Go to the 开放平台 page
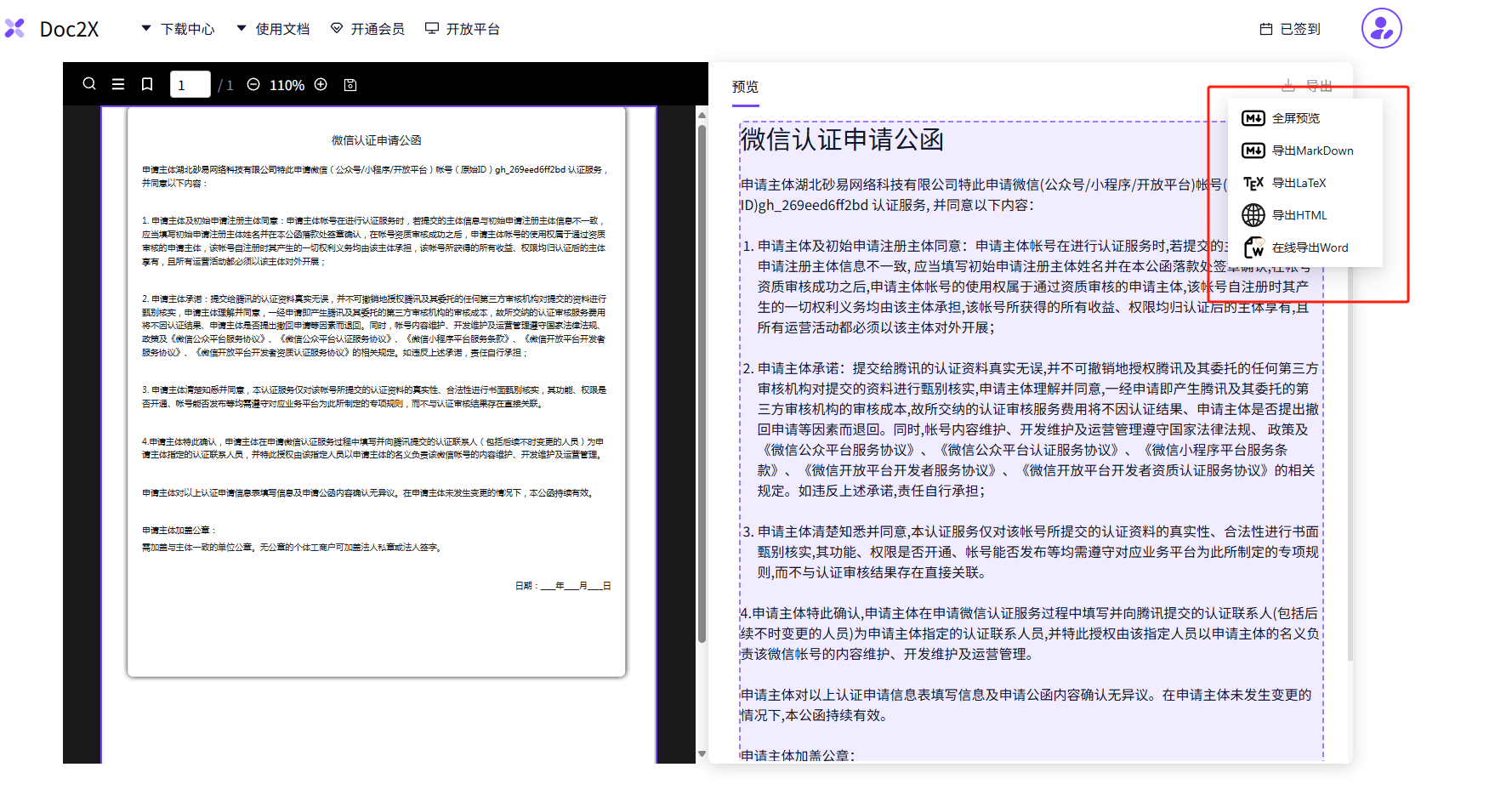The width and height of the screenshot is (1512, 790). click(x=463, y=29)
